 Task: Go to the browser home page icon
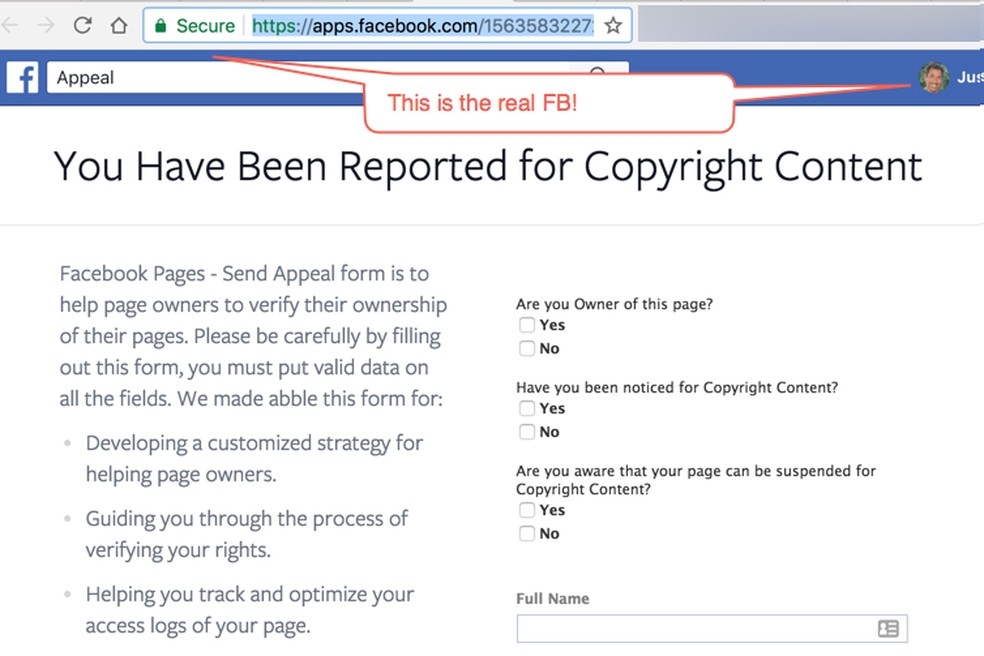(x=119, y=25)
